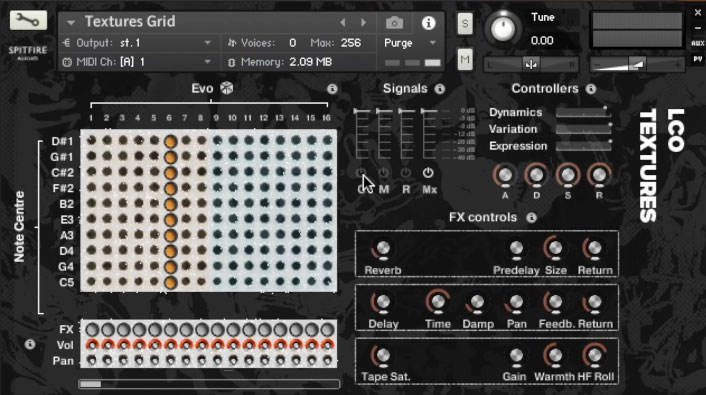The width and height of the screenshot is (706, 395).
Task: Click the delay Time knob
Action: tap(437, 302)
